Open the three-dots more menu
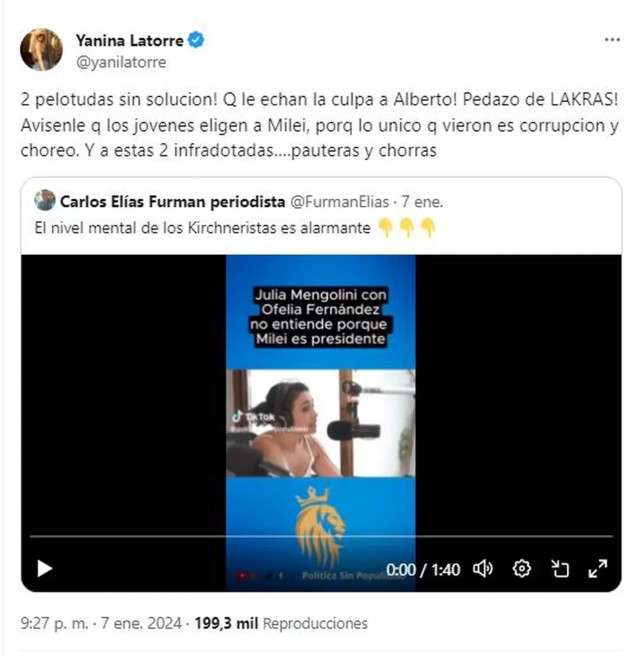This screenshot has width=638, height=656. pos(612,40)
